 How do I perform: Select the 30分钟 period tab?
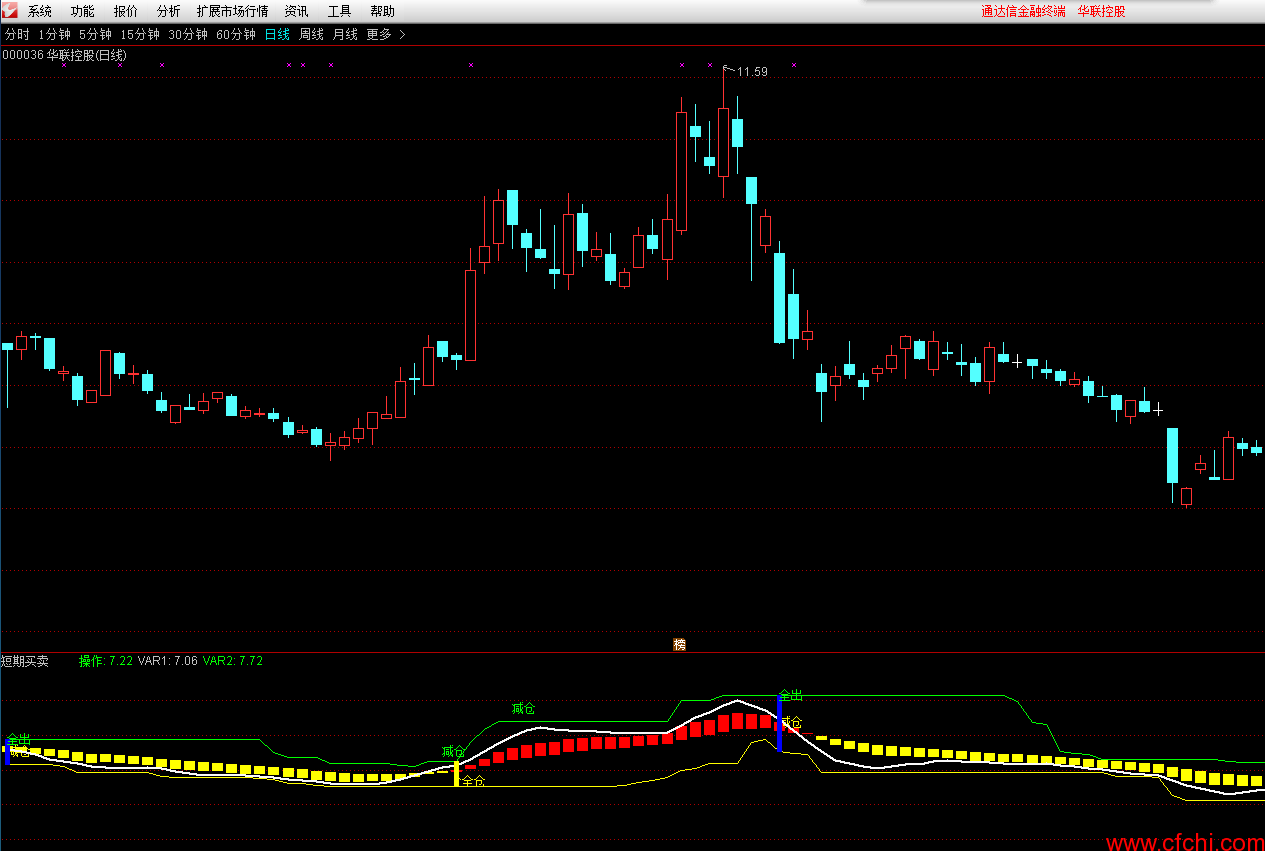click(x=188, y=34)
